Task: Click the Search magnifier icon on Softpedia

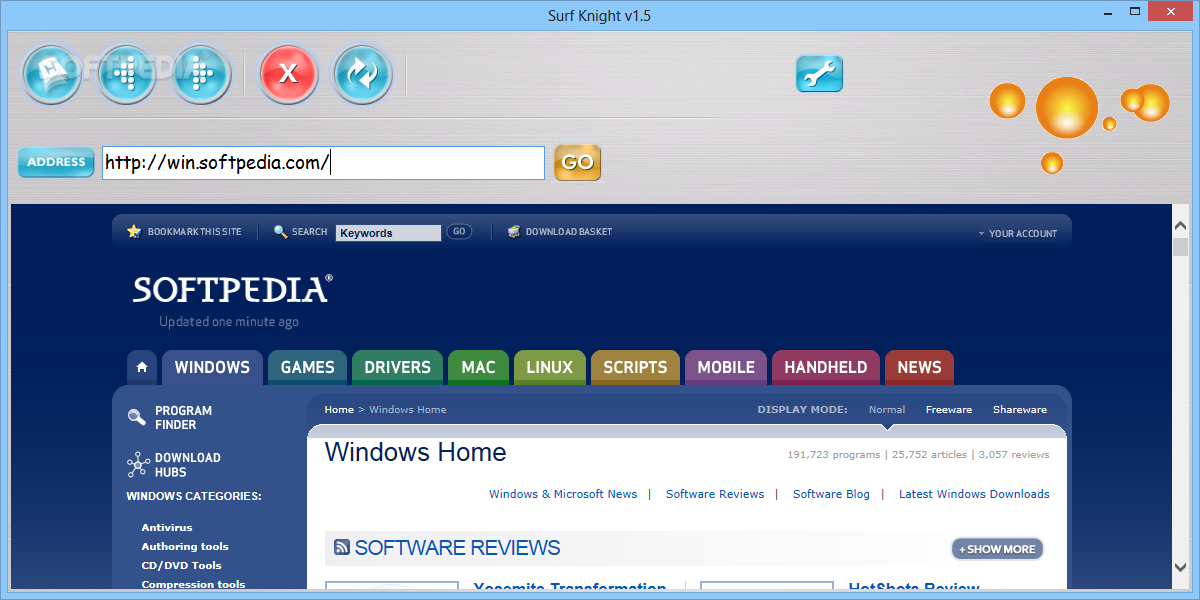Action: pos(281,231)
